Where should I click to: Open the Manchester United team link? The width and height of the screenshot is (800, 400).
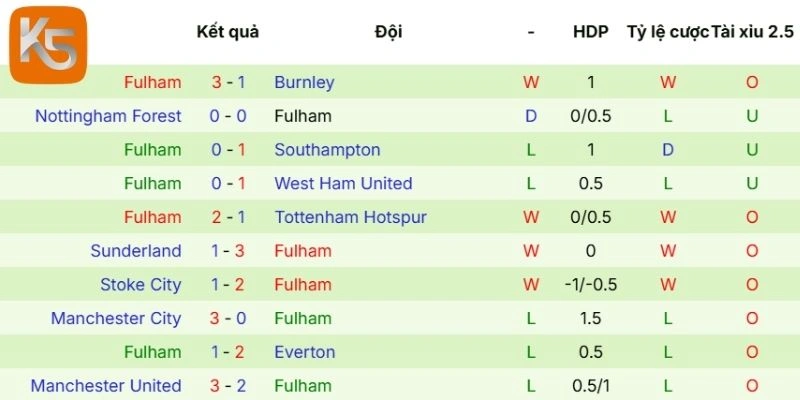106,386
